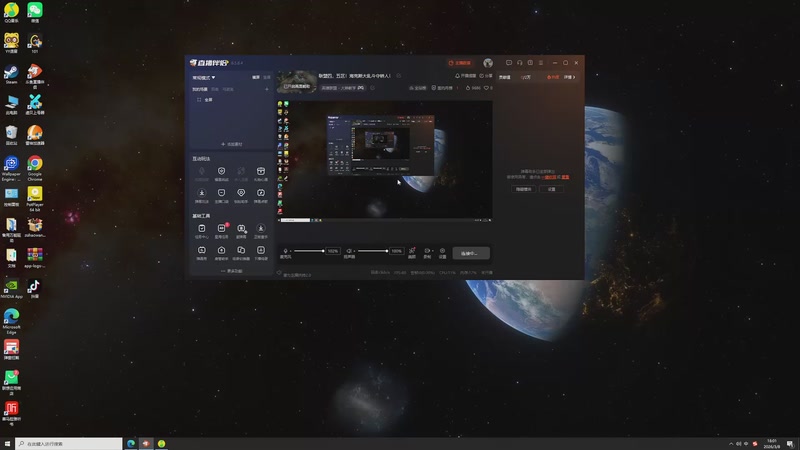This screenshot has width=800, height=450.
Task: Click the chat-with-gear tool icon in basic tools
Action: coord(241,229)
